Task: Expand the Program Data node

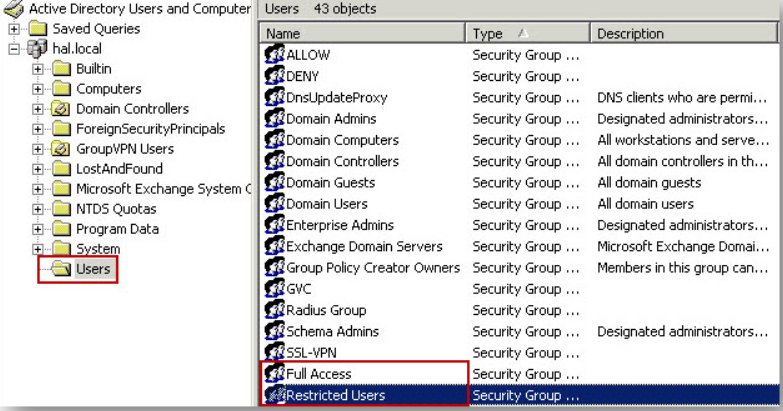Action: point(37,229)
